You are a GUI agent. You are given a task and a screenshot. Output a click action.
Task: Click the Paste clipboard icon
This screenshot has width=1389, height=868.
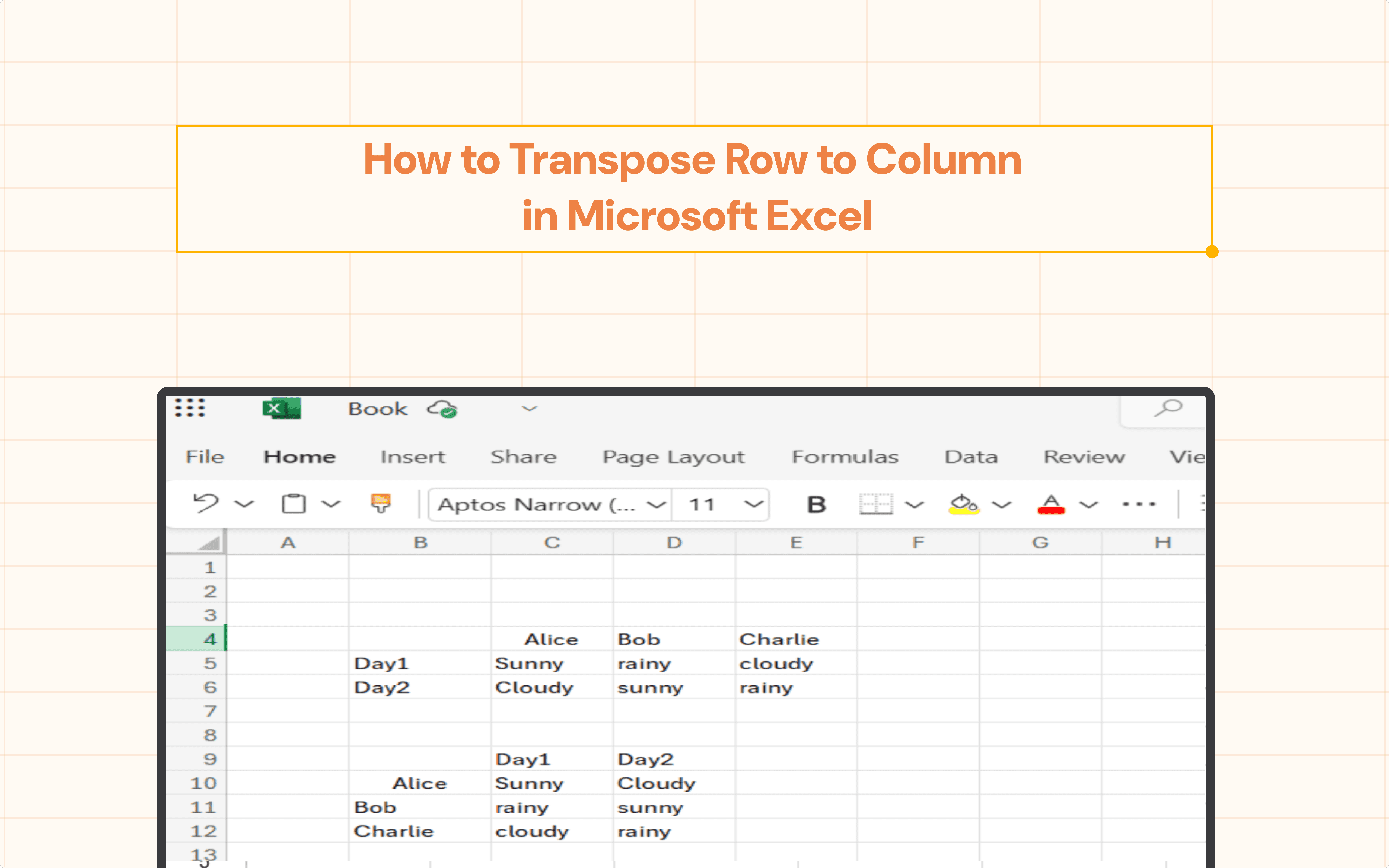[293, 503]
